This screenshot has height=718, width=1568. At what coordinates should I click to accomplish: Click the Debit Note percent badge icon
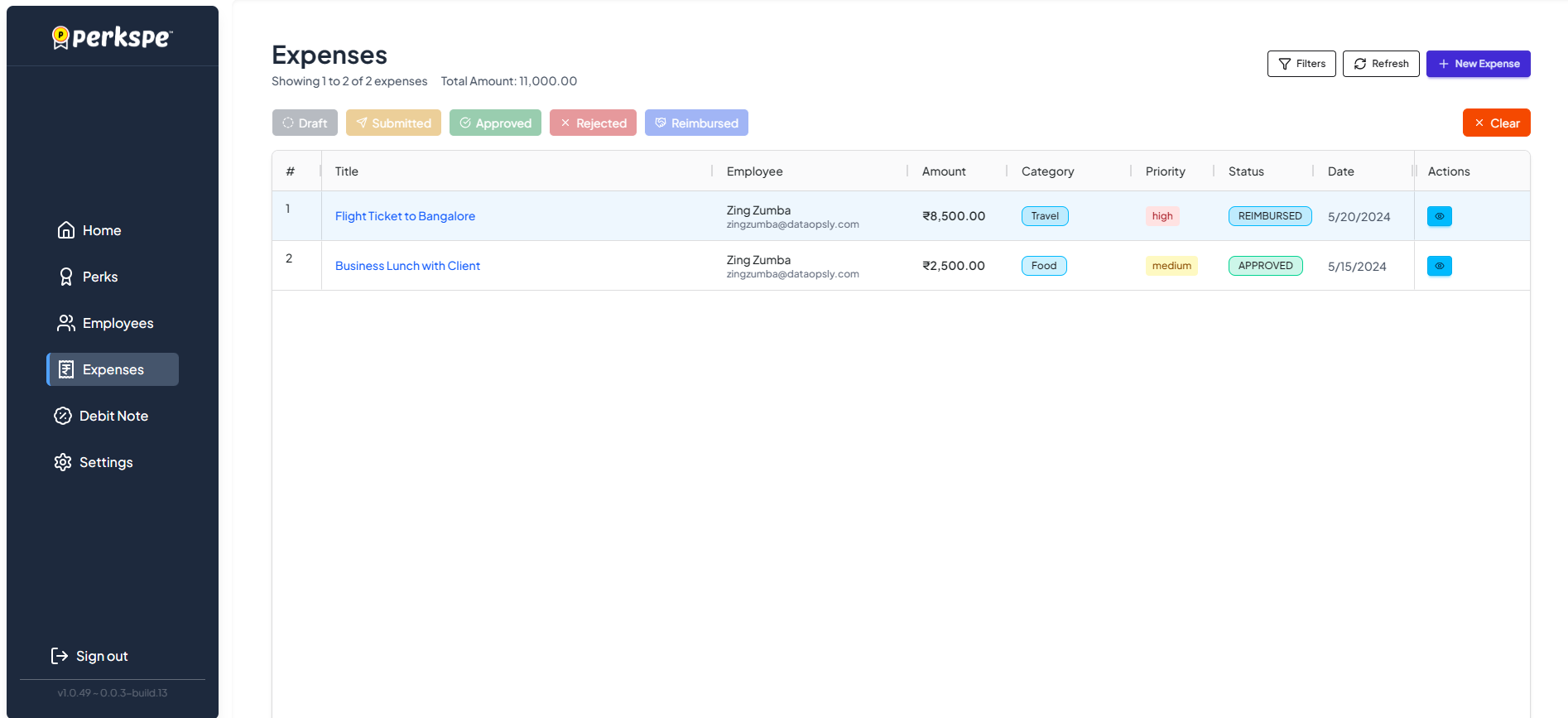tap(63, 416)
